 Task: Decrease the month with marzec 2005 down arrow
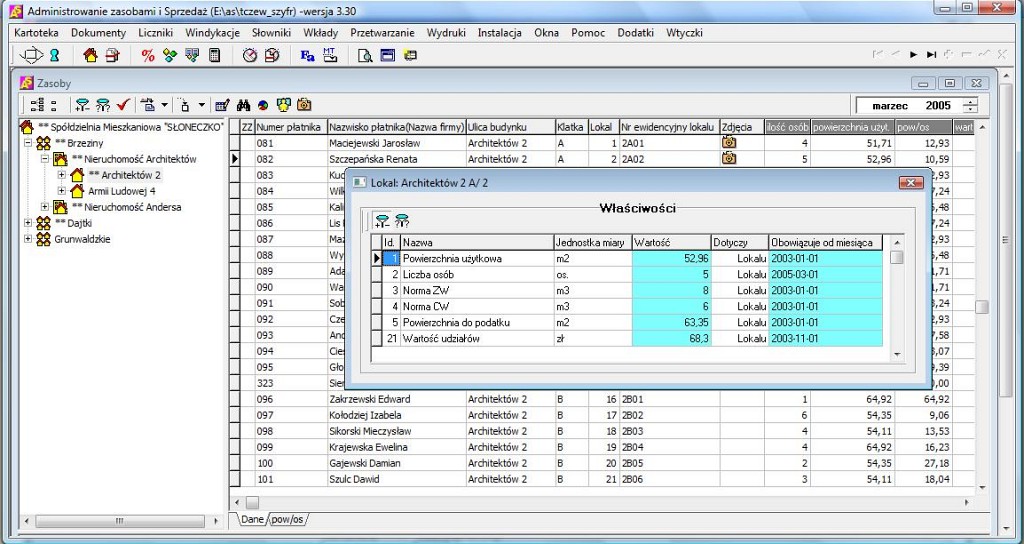pos(972,109)
